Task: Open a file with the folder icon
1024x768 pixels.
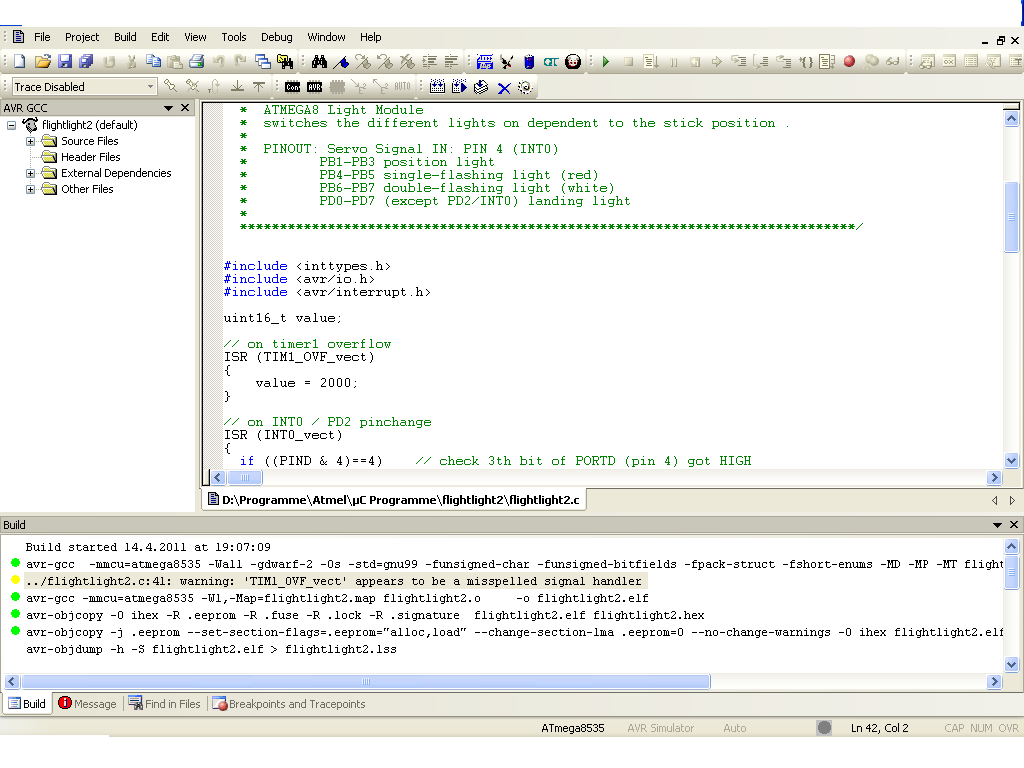Action: (42, 61)
